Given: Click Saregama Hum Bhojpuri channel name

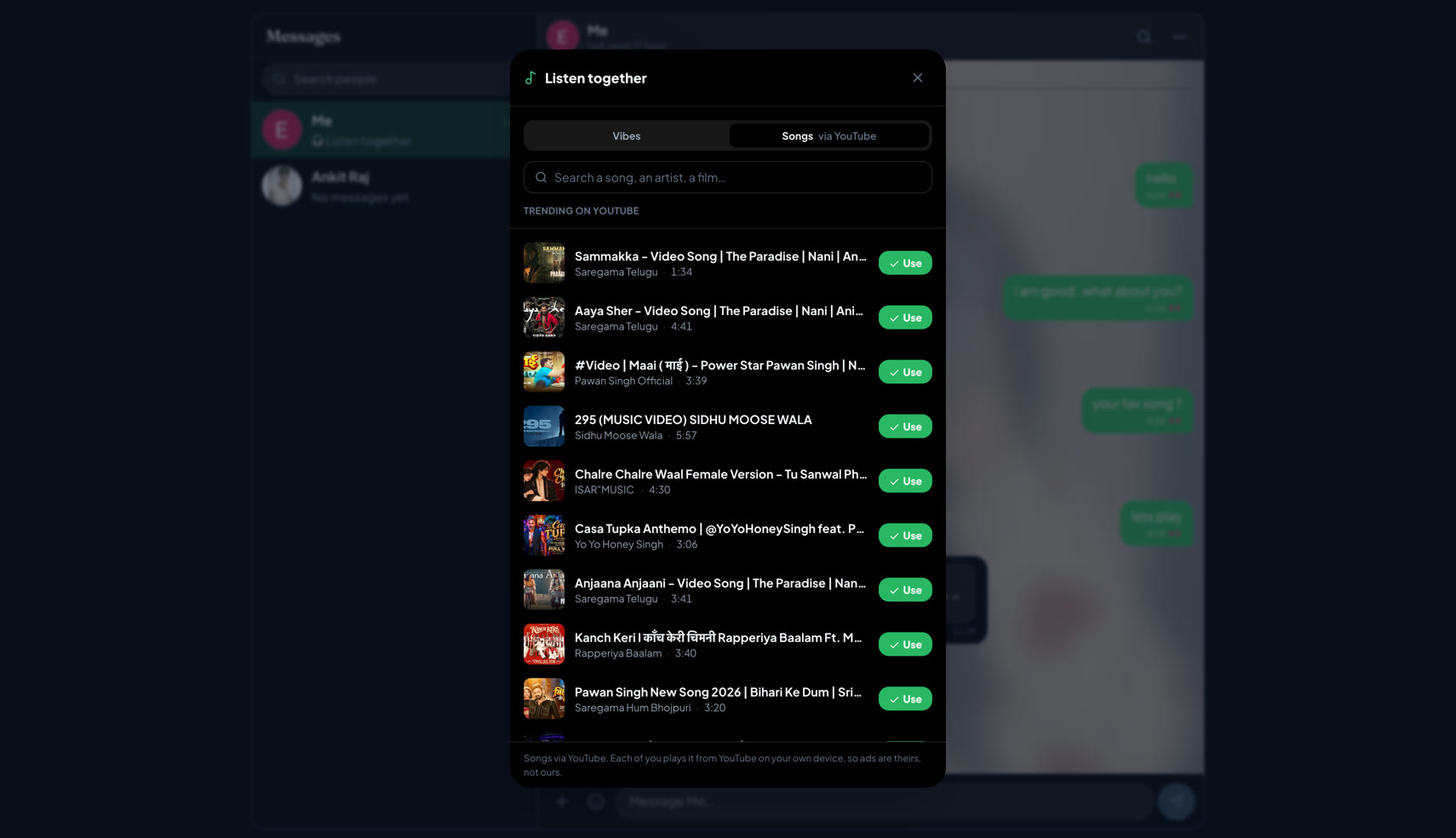Looking at the screenshot, I should pos(633,708).
